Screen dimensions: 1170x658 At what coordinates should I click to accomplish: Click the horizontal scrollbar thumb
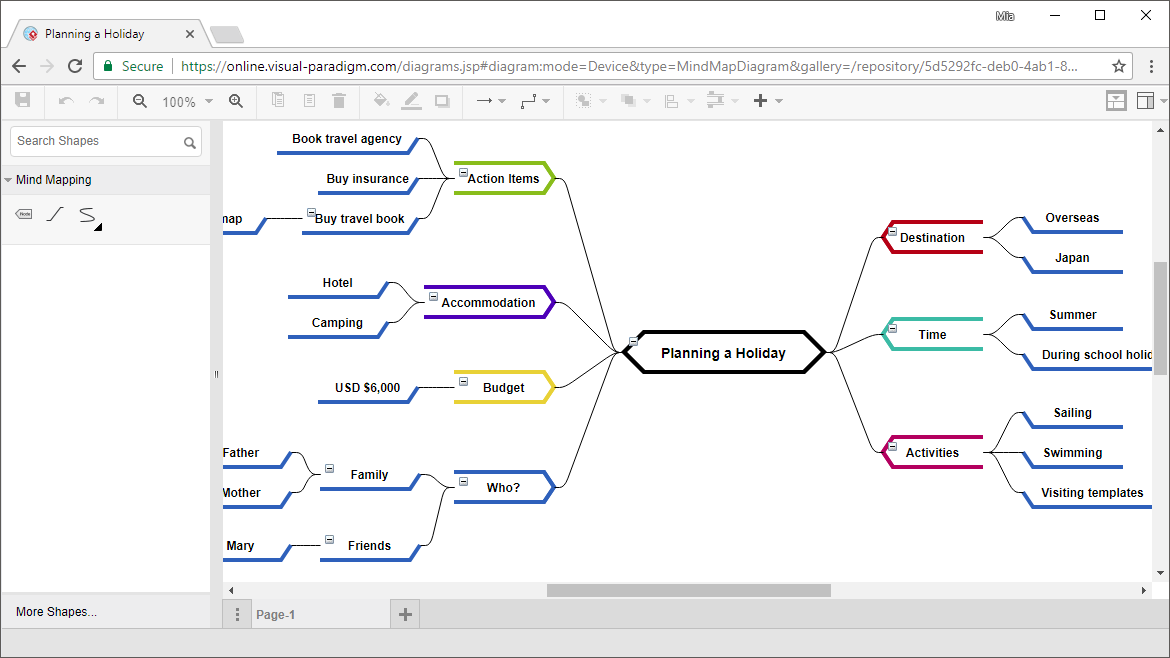coord(689,590)
